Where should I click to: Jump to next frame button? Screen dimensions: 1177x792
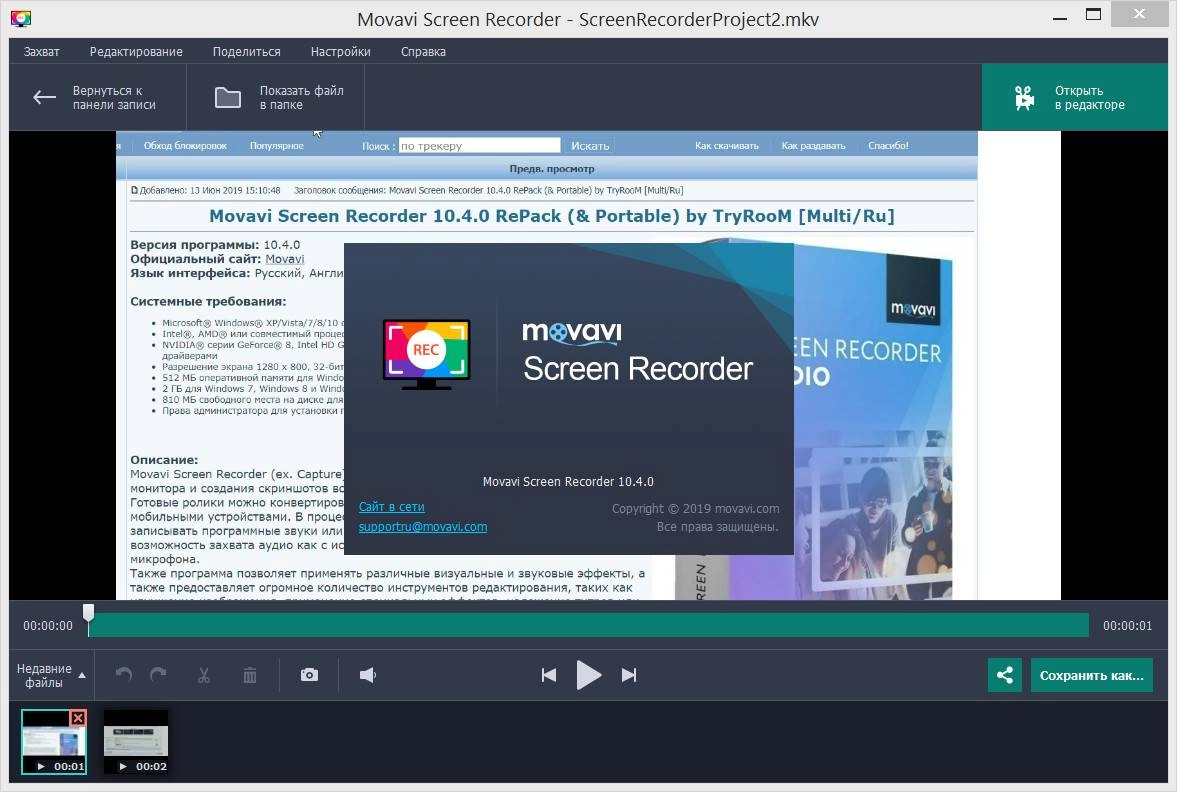click(x=629, y=675)
